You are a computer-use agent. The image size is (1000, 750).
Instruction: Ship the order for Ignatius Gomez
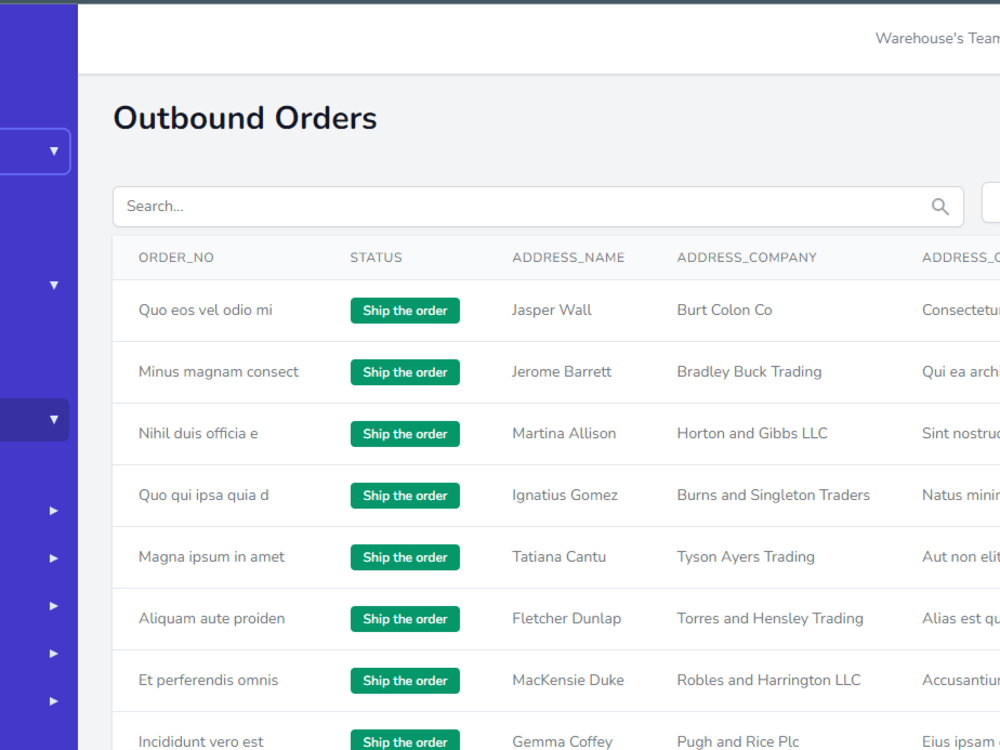pos(405,495)
